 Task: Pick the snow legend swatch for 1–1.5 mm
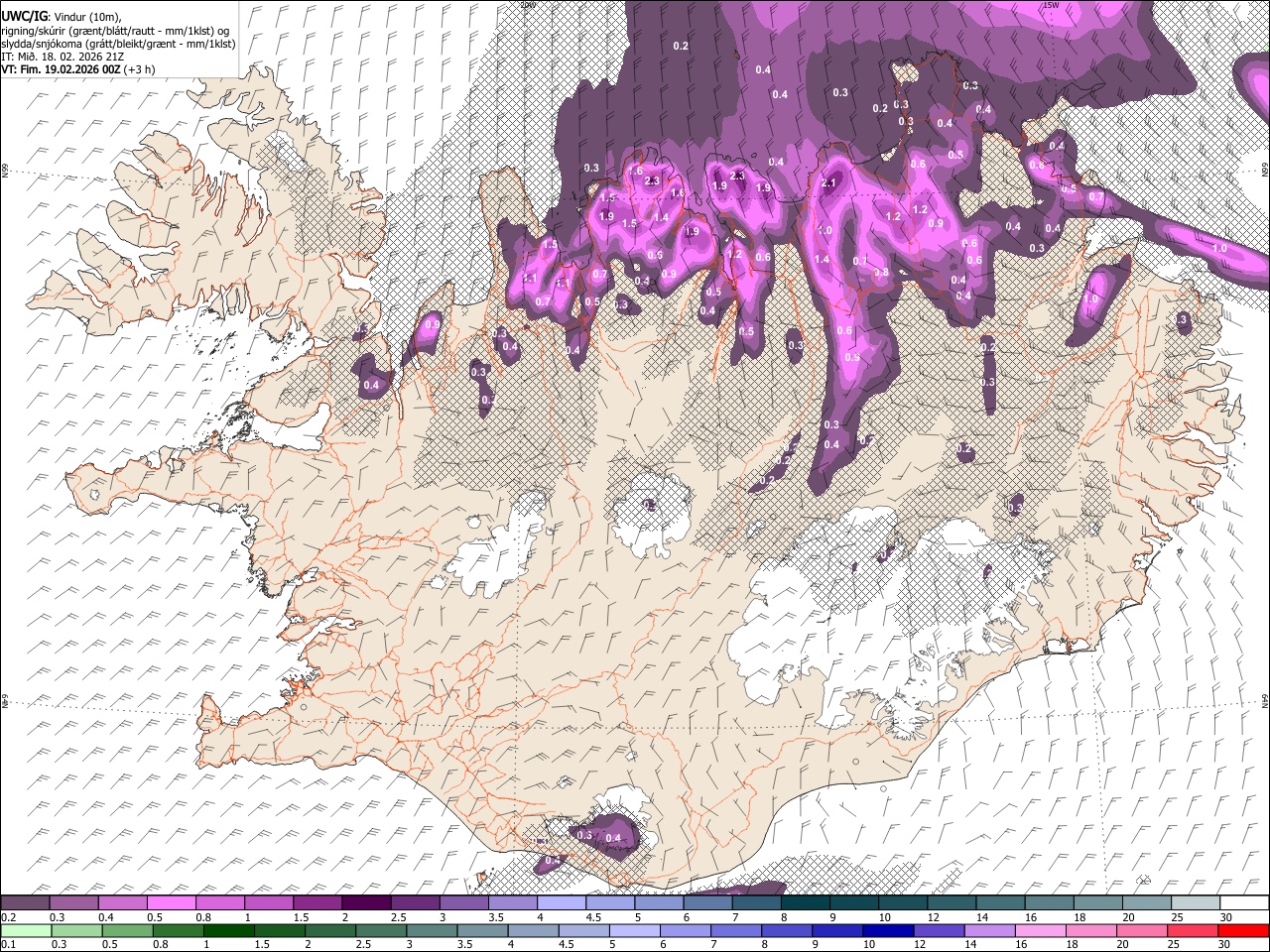(x=269, y=903)
